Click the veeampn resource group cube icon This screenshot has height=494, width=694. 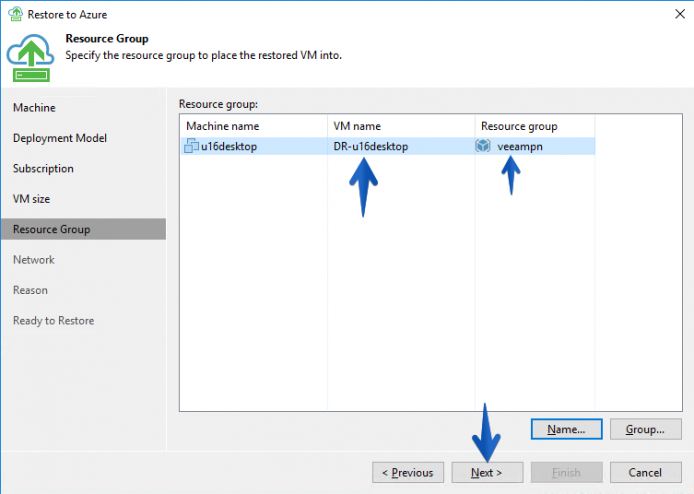click(x=483, y=146)
